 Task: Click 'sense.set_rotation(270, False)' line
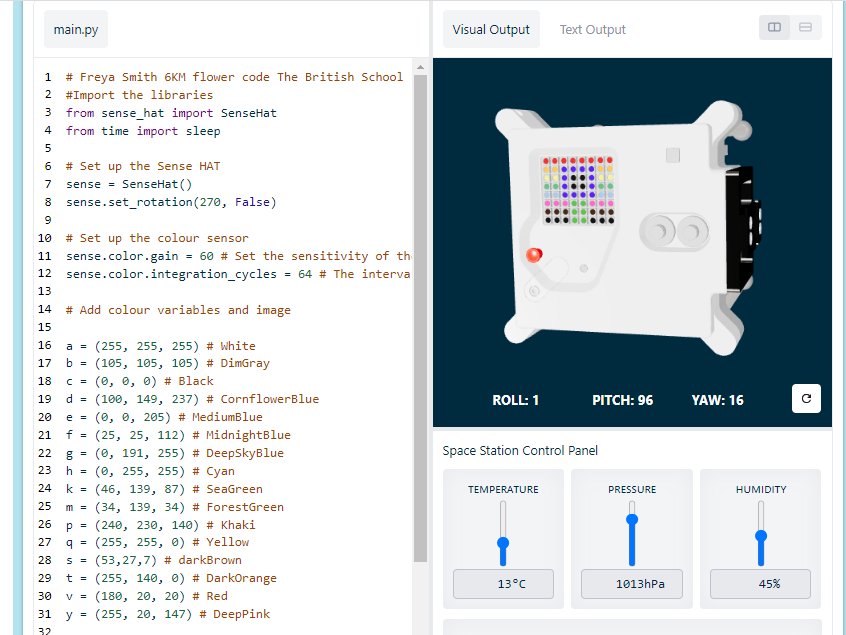171,202
